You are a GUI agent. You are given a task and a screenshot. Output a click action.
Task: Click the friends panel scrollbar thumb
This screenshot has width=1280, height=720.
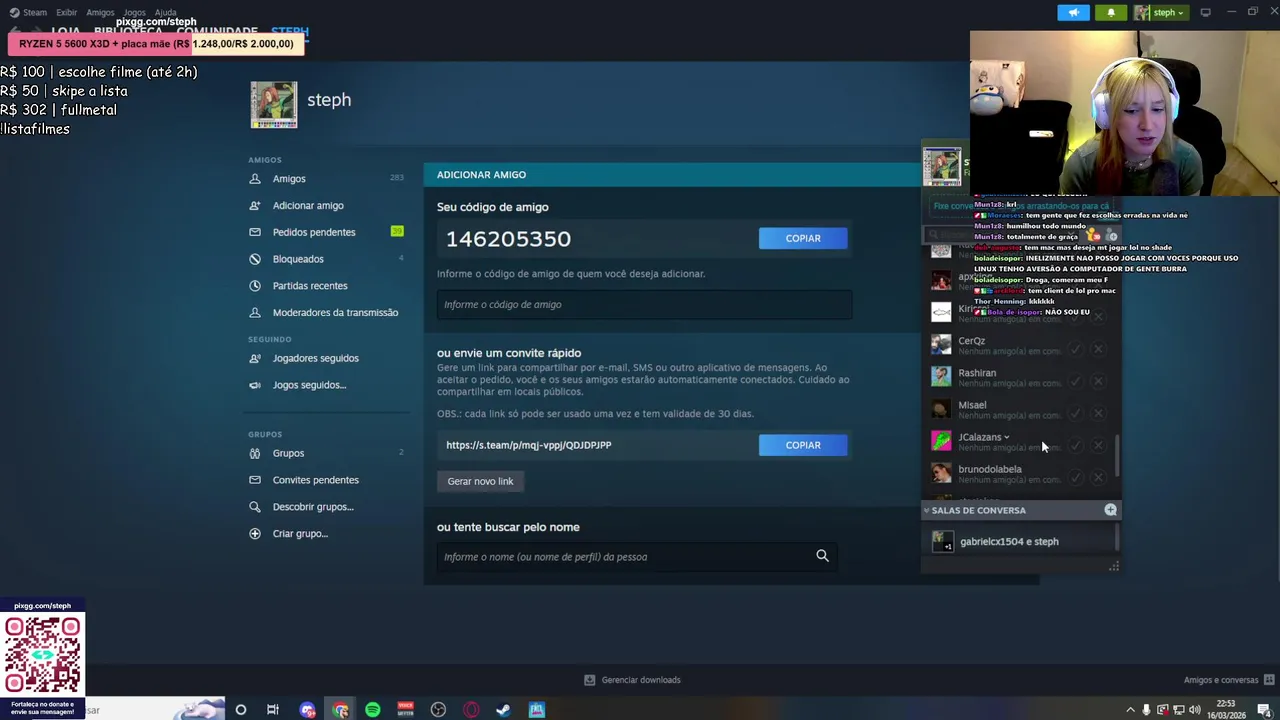1117,457
